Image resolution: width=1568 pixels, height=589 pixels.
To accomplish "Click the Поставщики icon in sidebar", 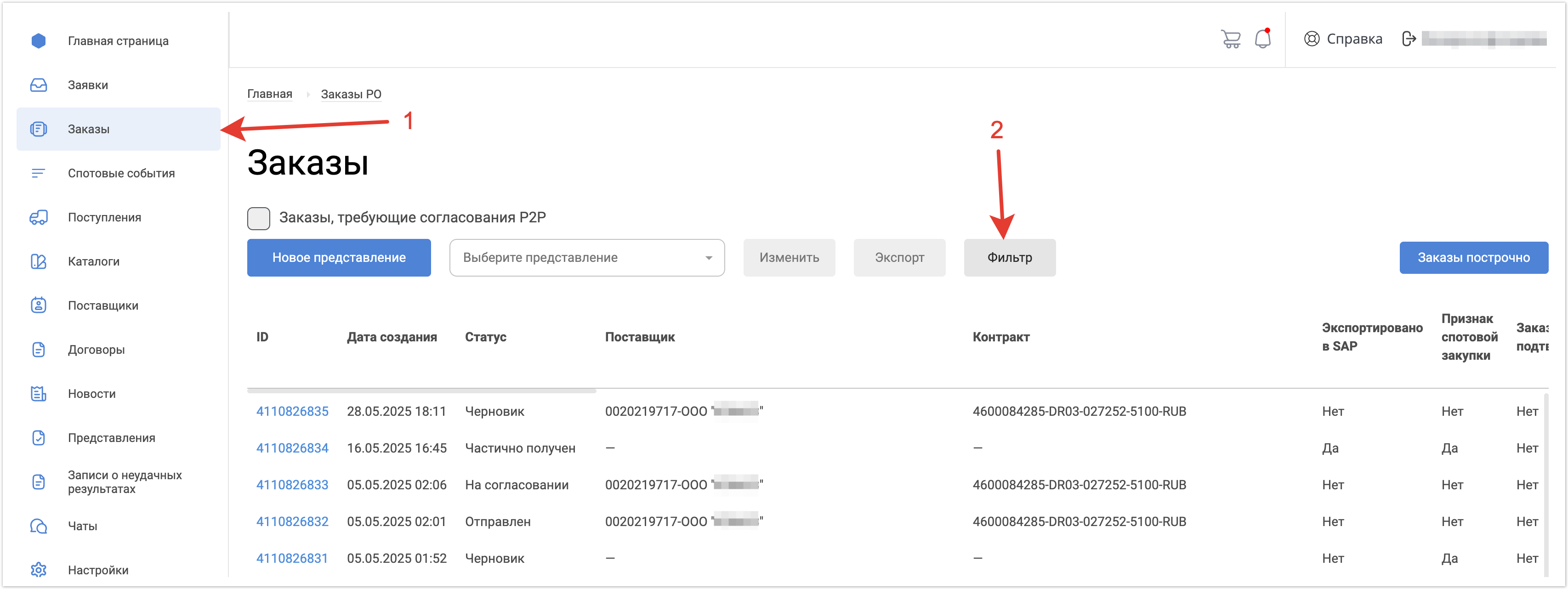I will [x=38, y=306].
